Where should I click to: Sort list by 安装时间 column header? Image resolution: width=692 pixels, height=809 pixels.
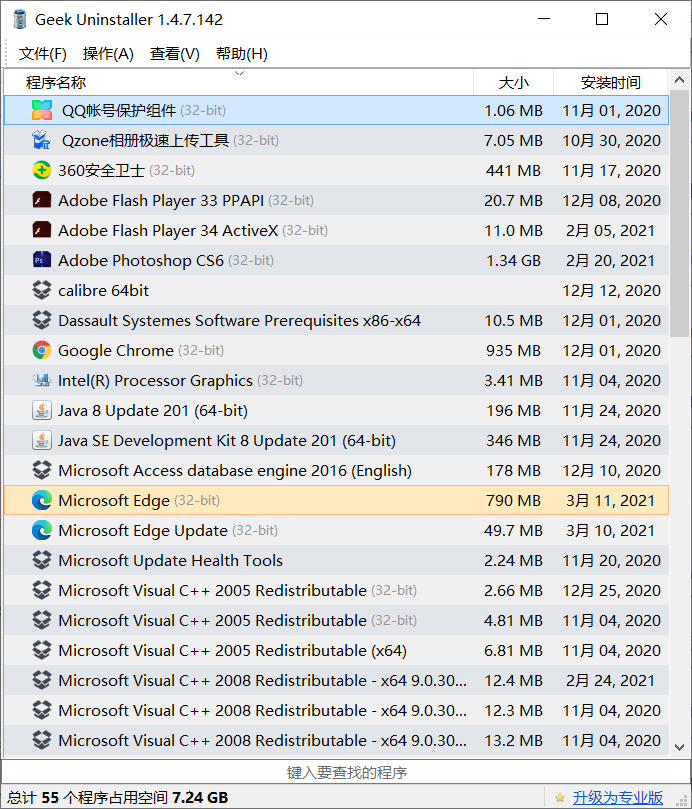point(611,83)
